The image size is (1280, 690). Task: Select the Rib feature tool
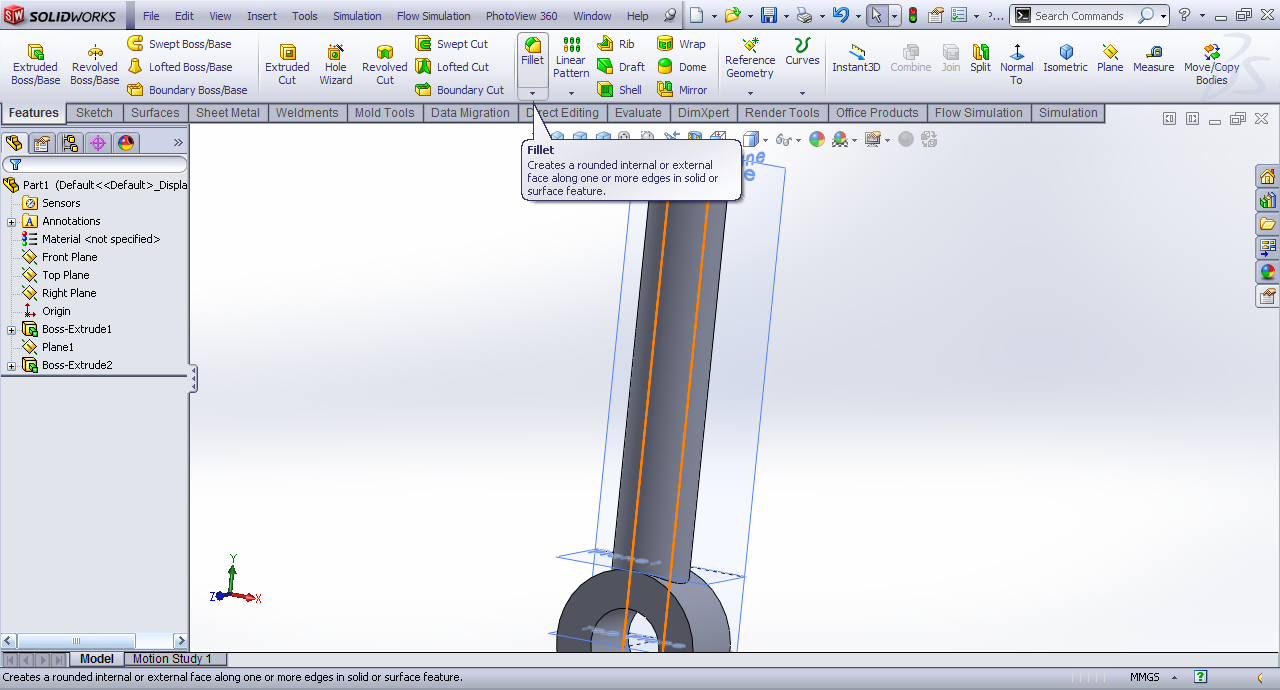(616, 44)
